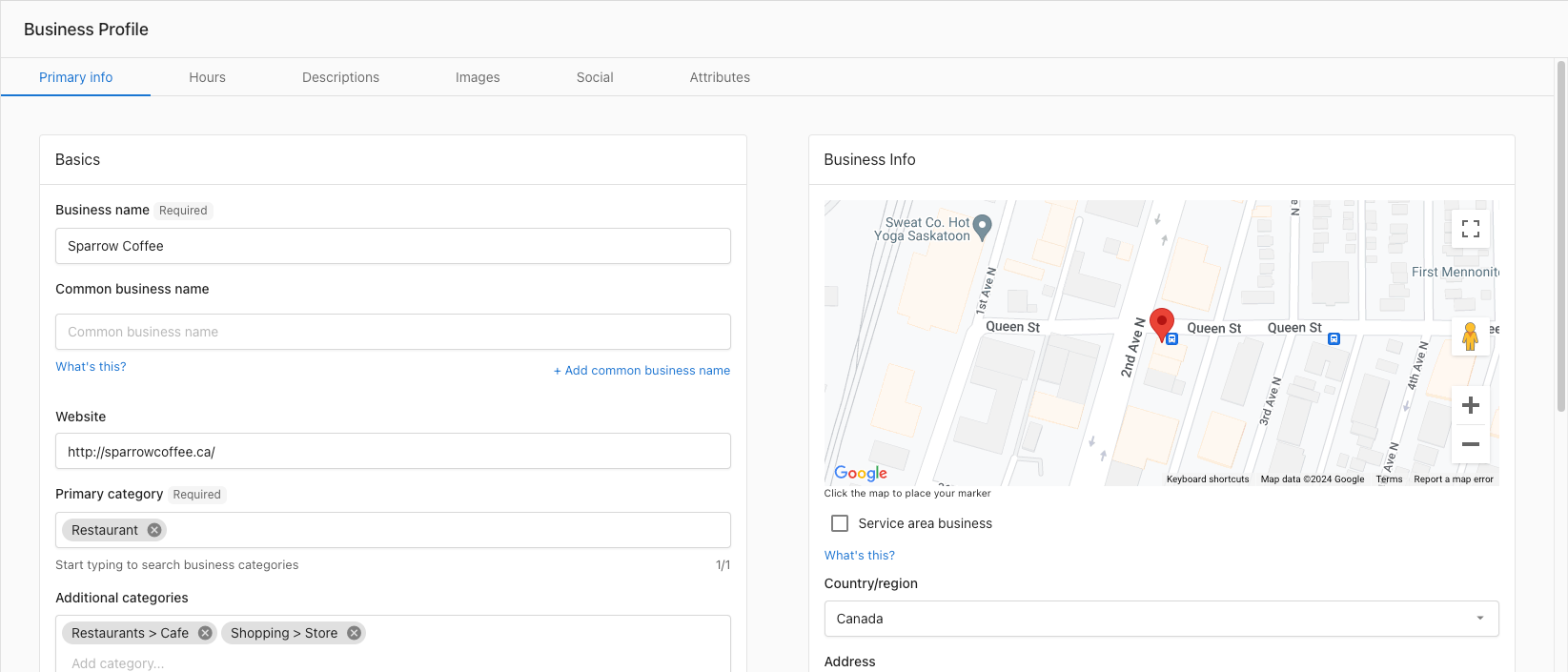Focus the Common business name input
The width and height of the screenshot is (1568, 672).
point(393,332)
